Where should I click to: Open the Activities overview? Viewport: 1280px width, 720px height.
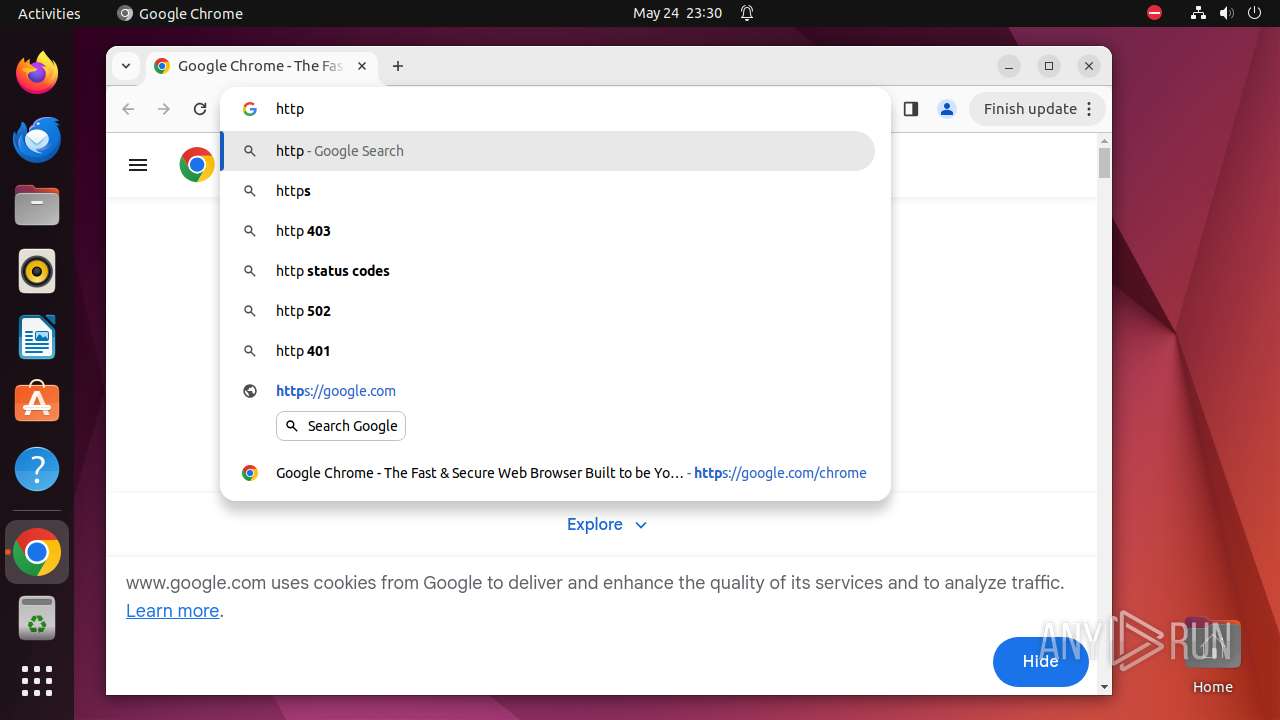coord(49,13)
